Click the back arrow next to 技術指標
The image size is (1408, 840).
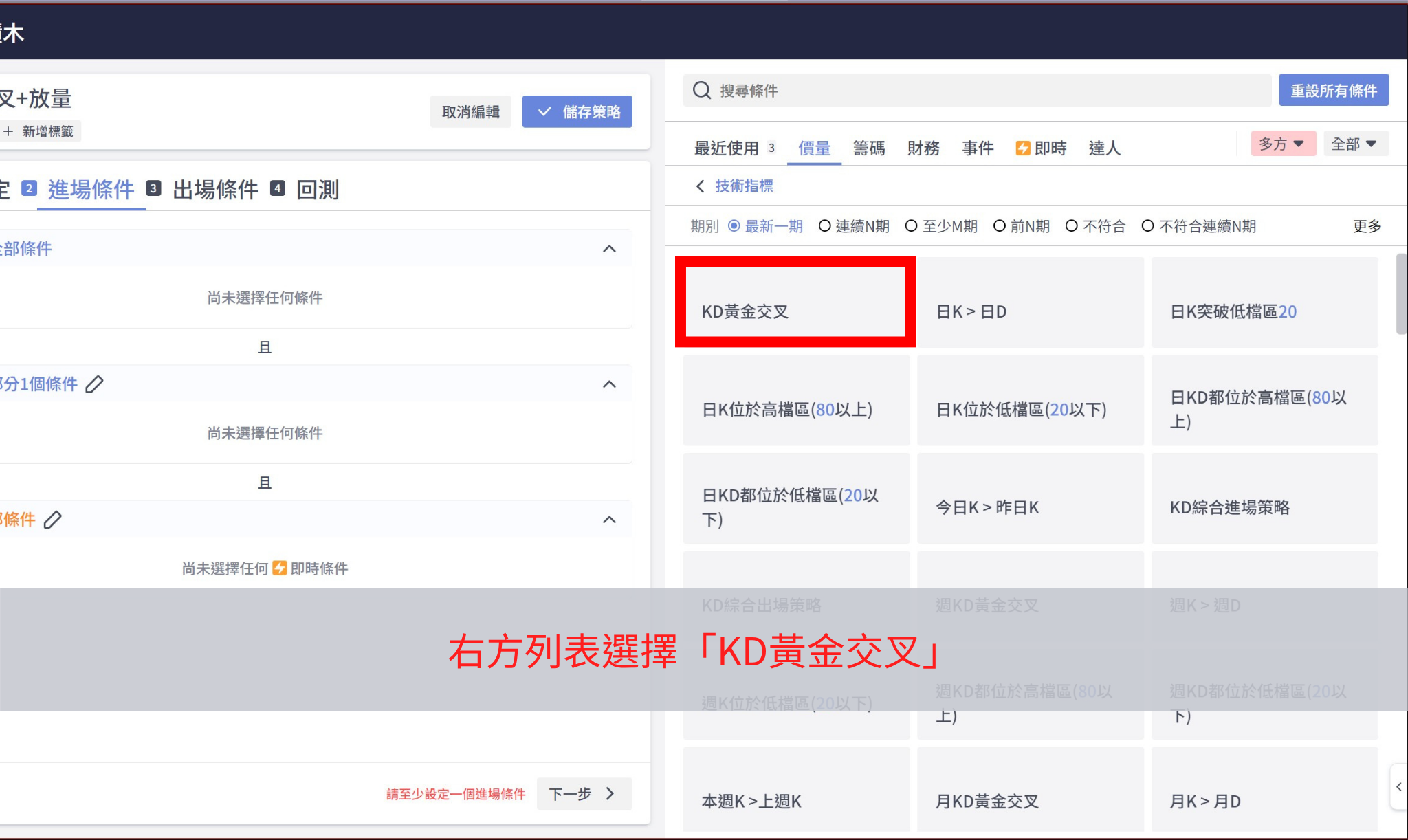coord(700,186)
